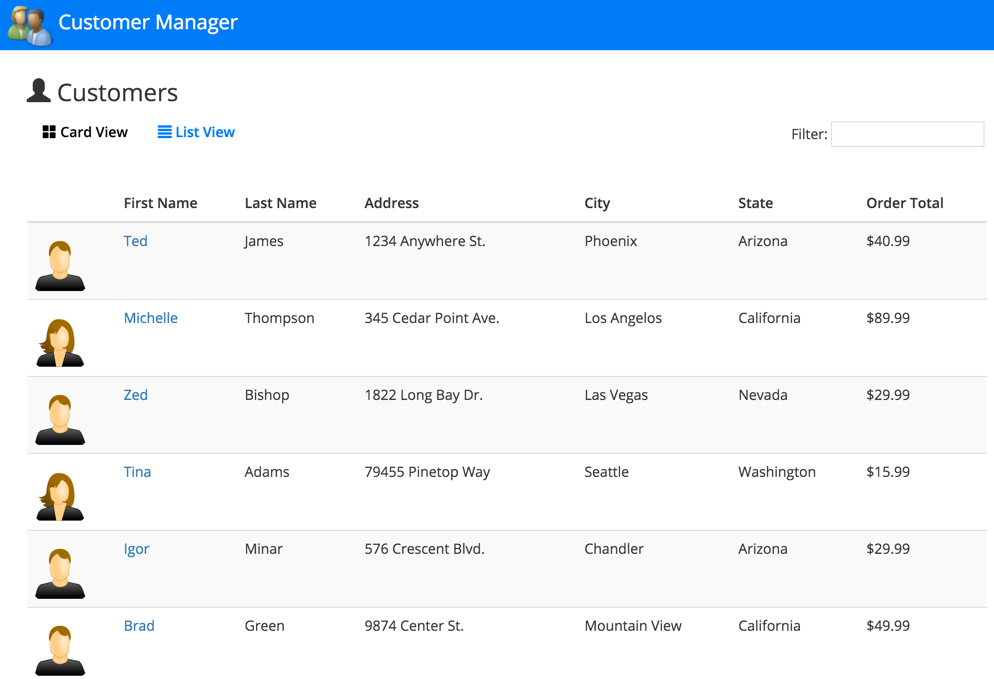Click address 79455 Pinetop Way

[x=427, y=472]
